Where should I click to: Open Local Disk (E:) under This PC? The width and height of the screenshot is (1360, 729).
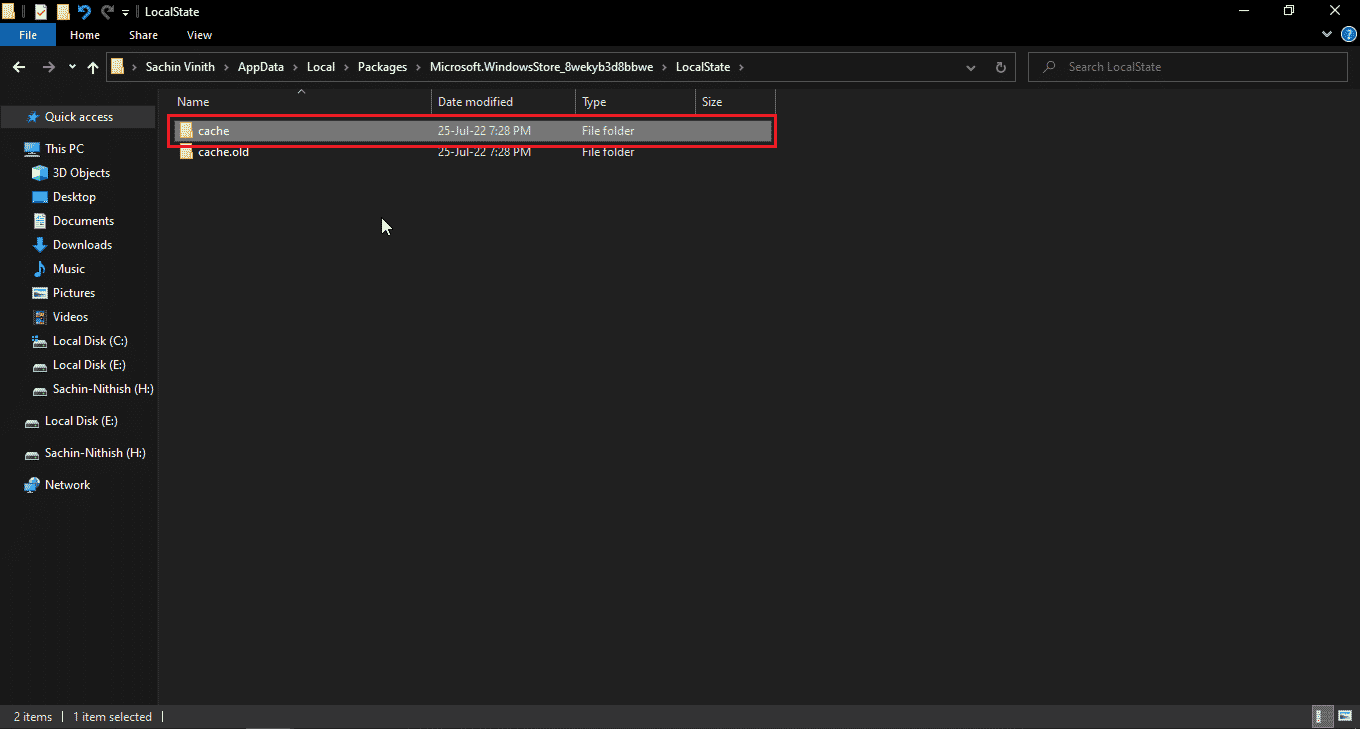pyautogui.click(x=89, y=365)
